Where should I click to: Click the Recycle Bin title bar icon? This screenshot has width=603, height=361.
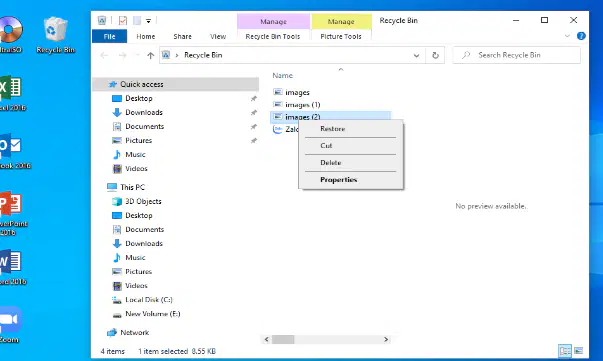102,20
